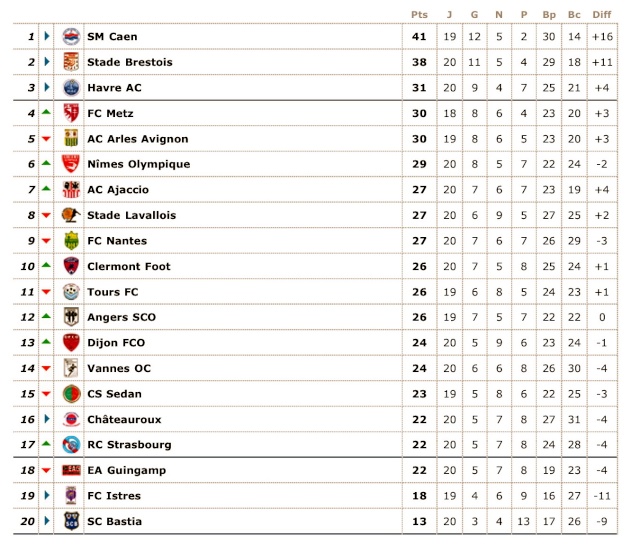Image resolution: width=640 pixels, height=546 pixels.
Task: Click the SC Bastia crest icon
Action: (71, 521)
